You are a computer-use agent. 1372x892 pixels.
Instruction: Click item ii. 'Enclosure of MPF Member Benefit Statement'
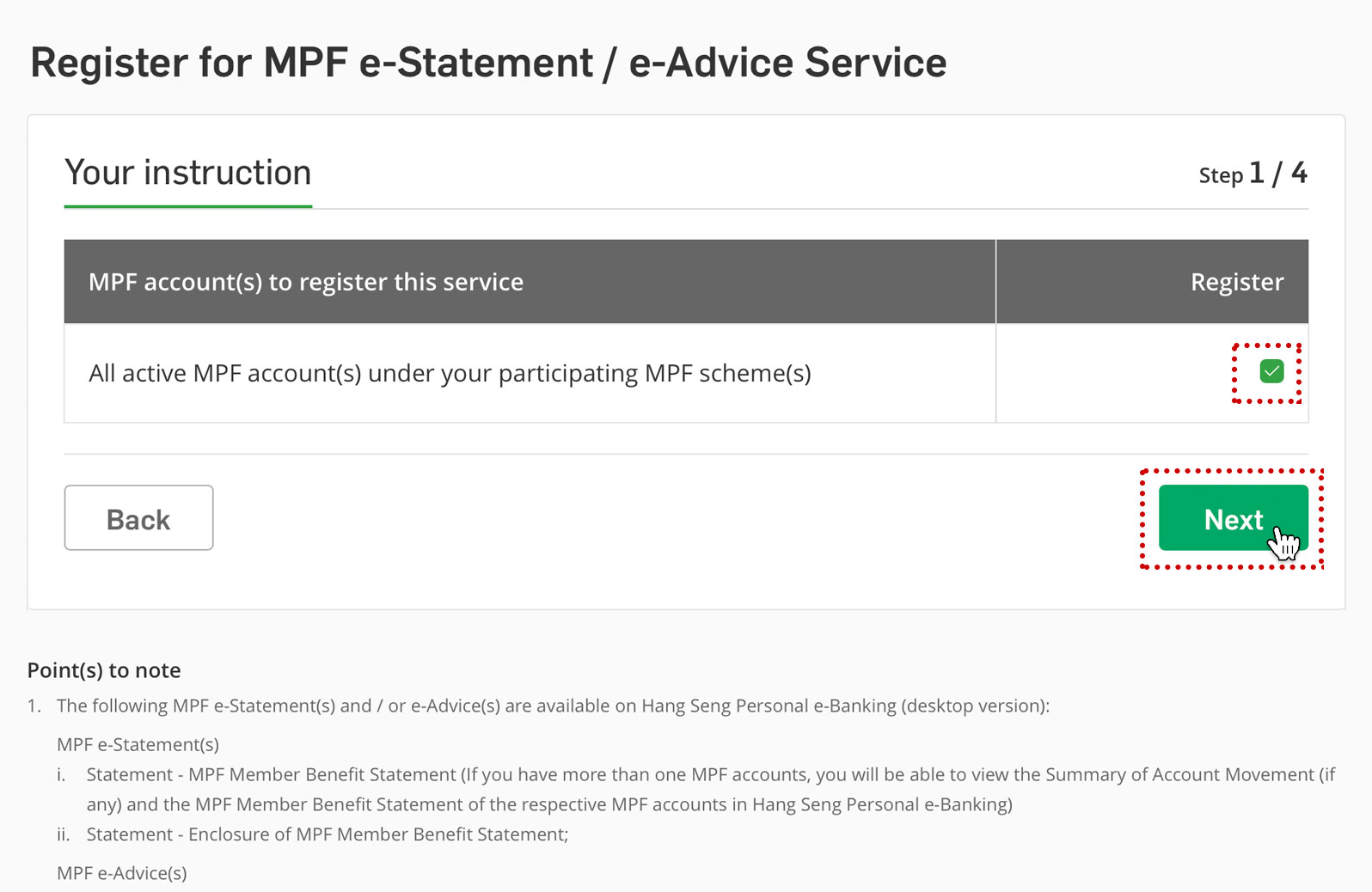click(328, 834)
